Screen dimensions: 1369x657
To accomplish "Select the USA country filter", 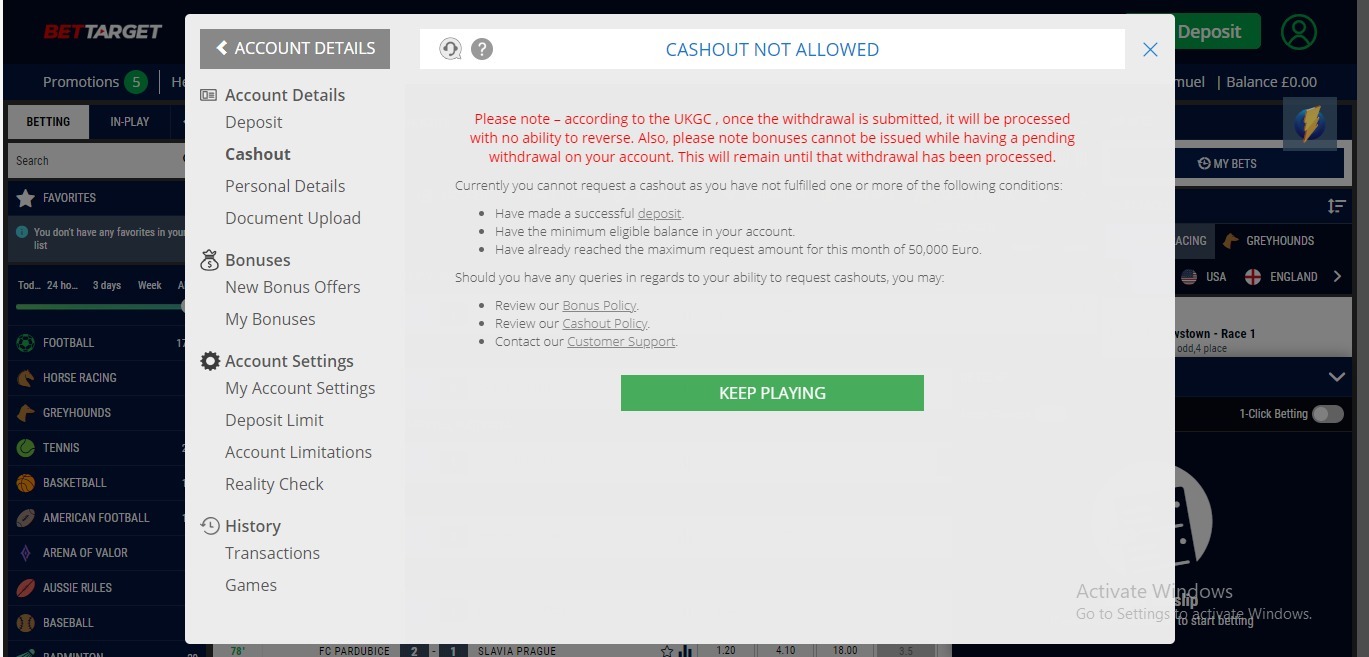I will tap(1204, 277).
